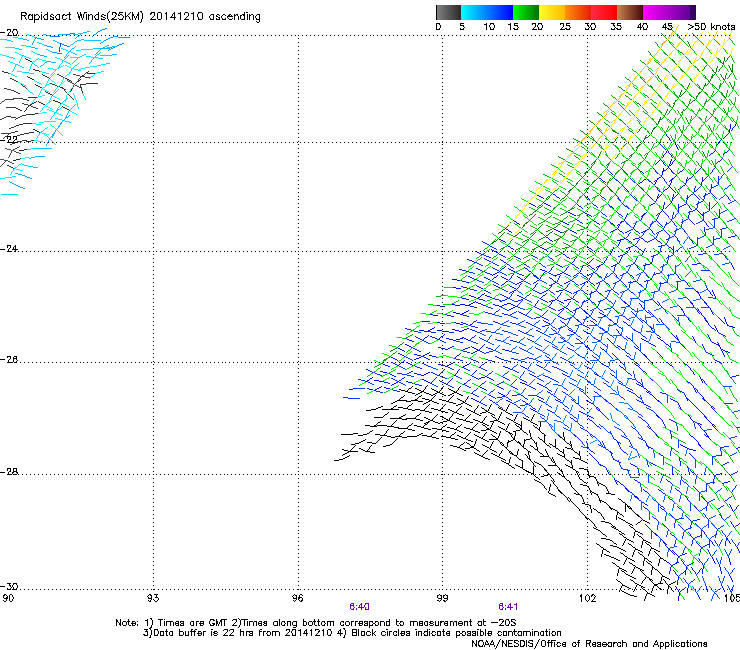740x650 pixels.
Task: Click the '-22' latitude axis label
Action: [9, 140]
